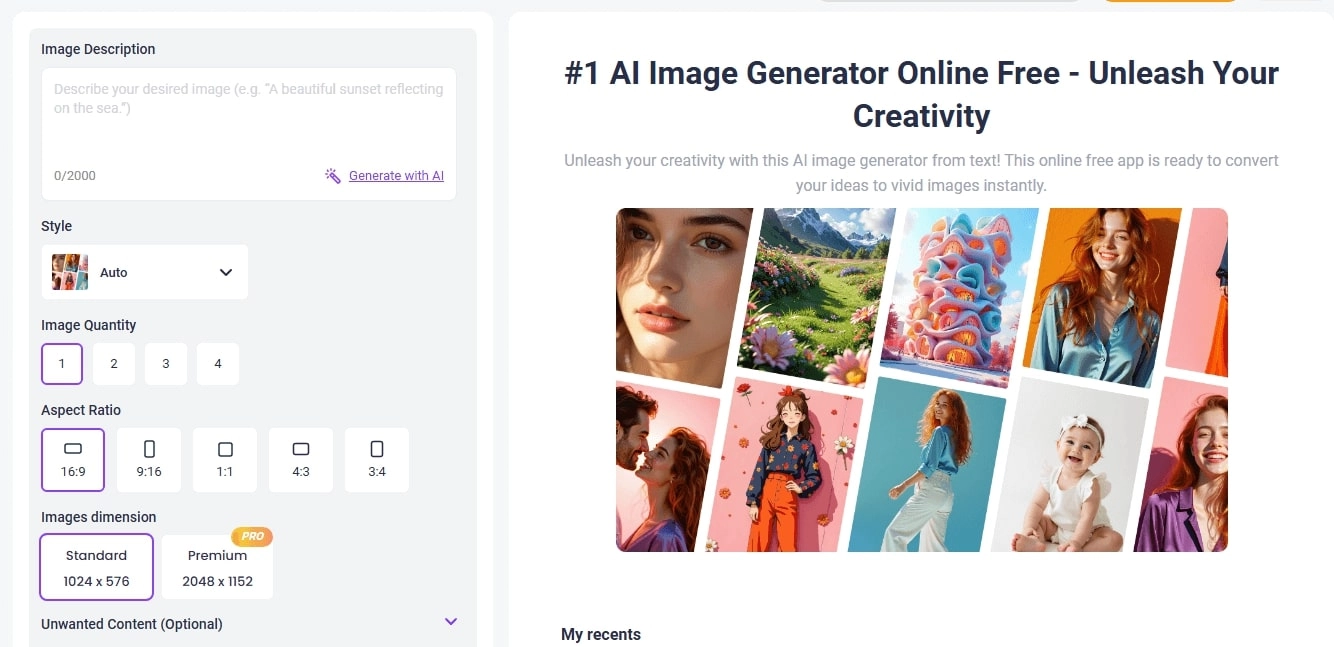Set image quantity to 4

point(217,363)
